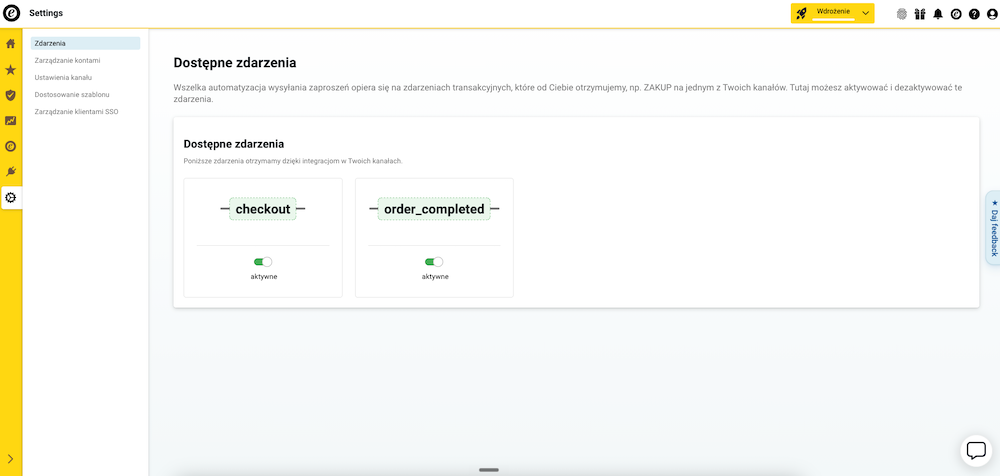The height and width of the screenshot is (476, 1000).
Task: Open the user account profile icon
Action: click(x=992, y=14)
